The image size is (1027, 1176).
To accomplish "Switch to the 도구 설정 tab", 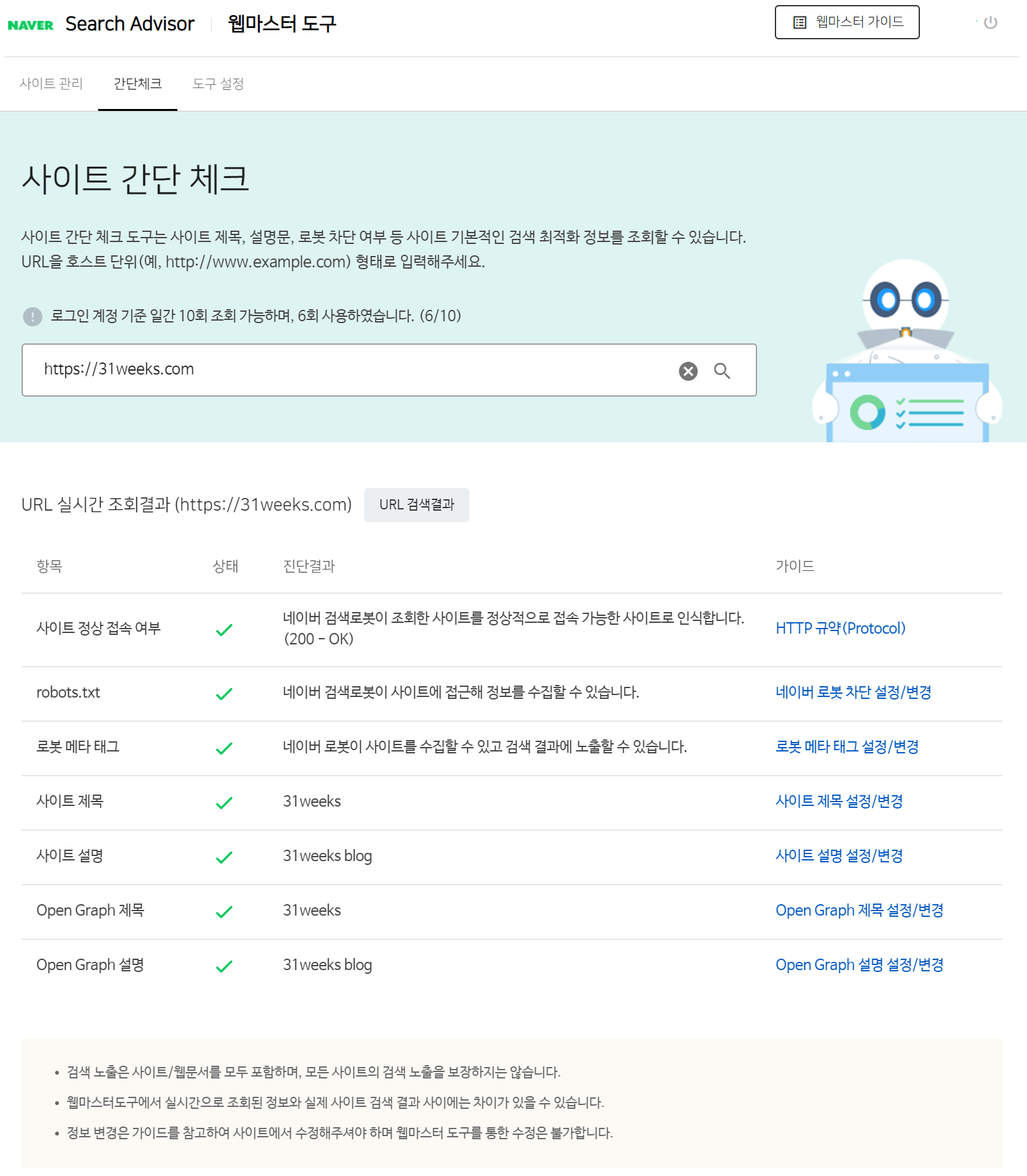I will click(218, 84).
